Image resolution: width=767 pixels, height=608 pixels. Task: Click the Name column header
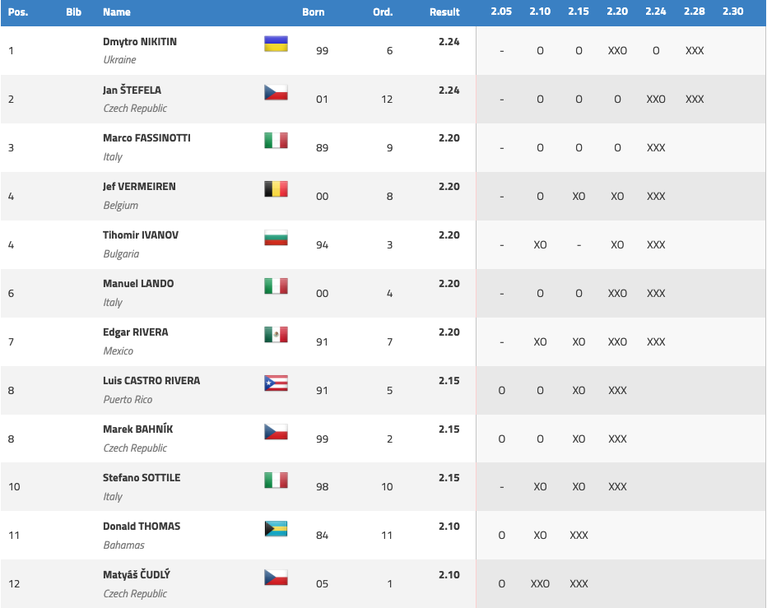[x=116, y=12]
